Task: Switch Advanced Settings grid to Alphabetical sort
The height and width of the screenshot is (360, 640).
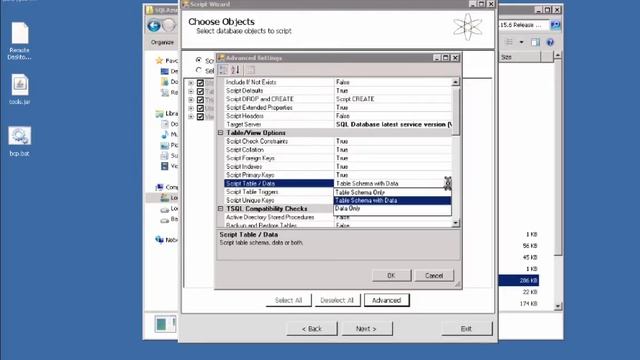Action: point(236,70)
